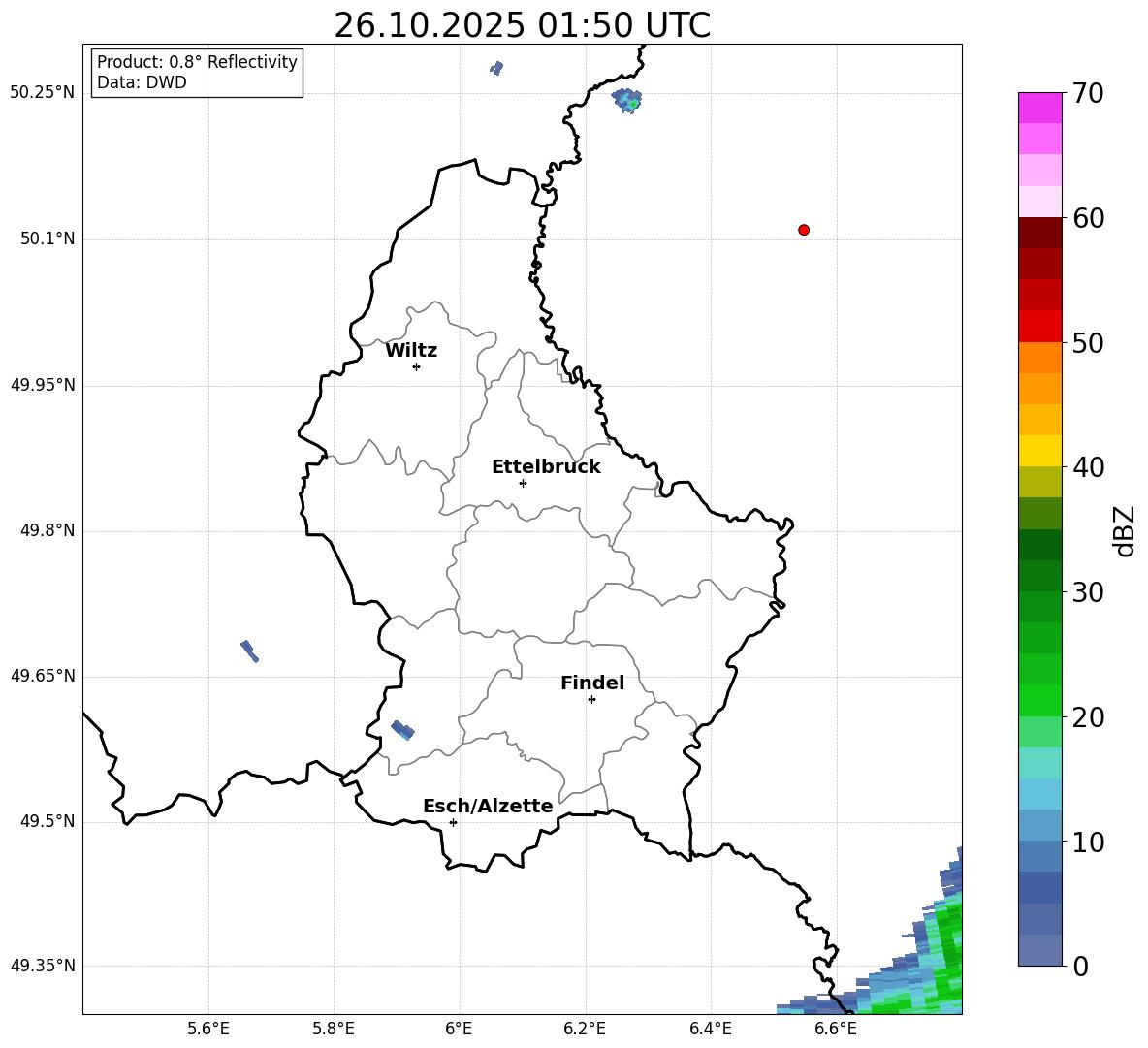Click the 5.8°E longitude label
This screenshot has height=1048, width=1148.
point(334,1030)
